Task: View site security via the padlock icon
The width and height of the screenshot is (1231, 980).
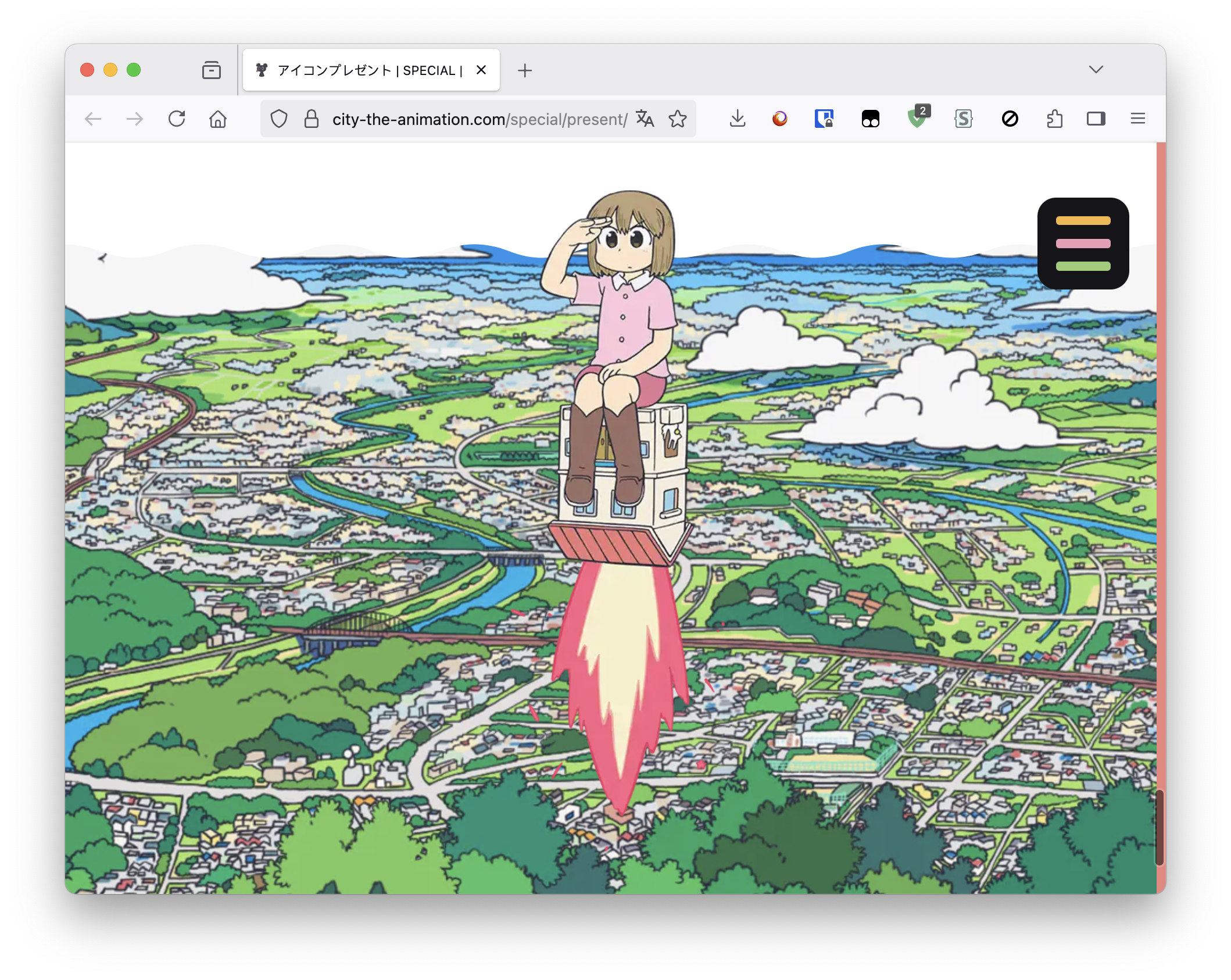Action: [312, 119]
